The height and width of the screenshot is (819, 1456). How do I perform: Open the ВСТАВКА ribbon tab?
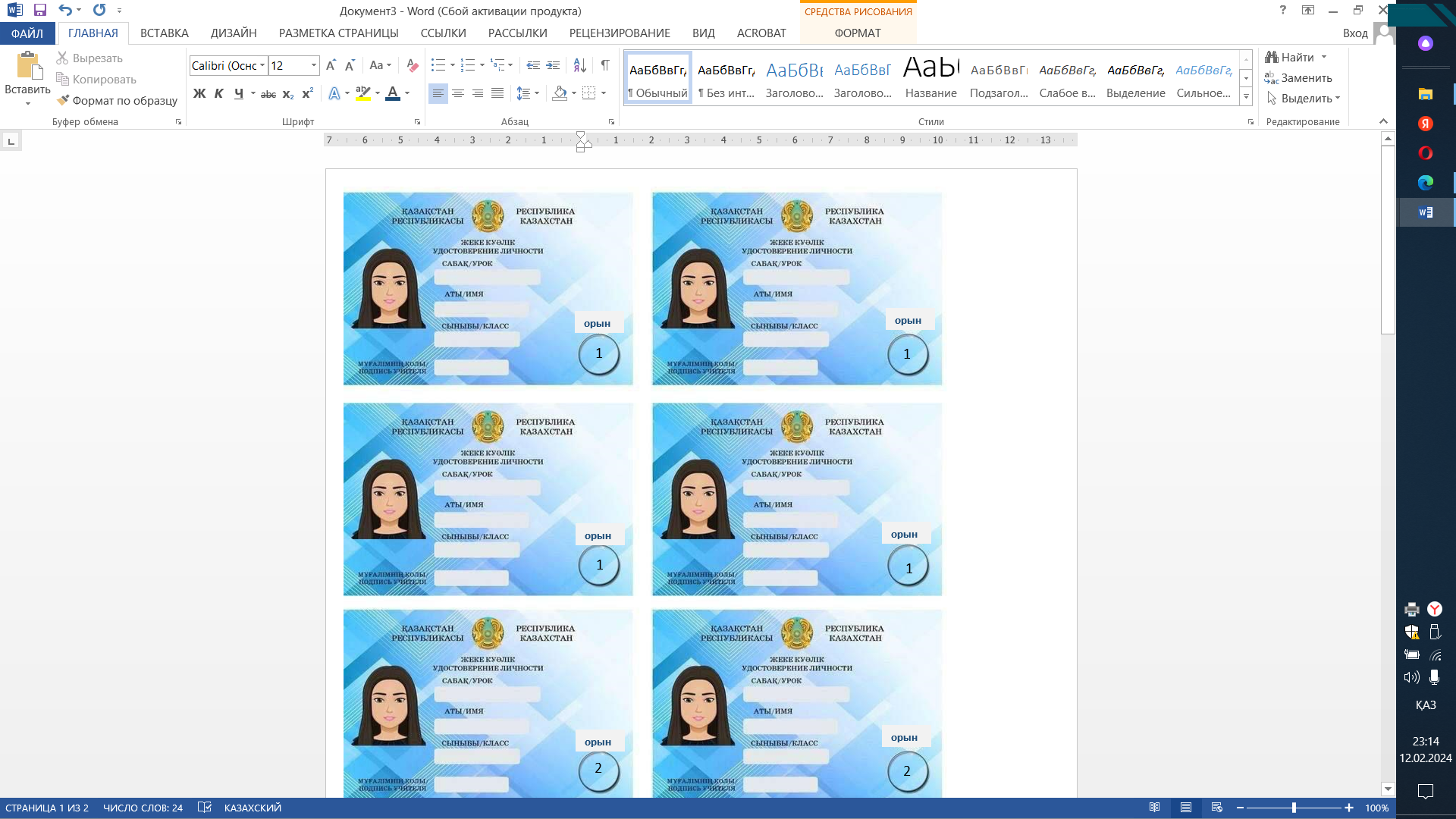pos(164,33)
